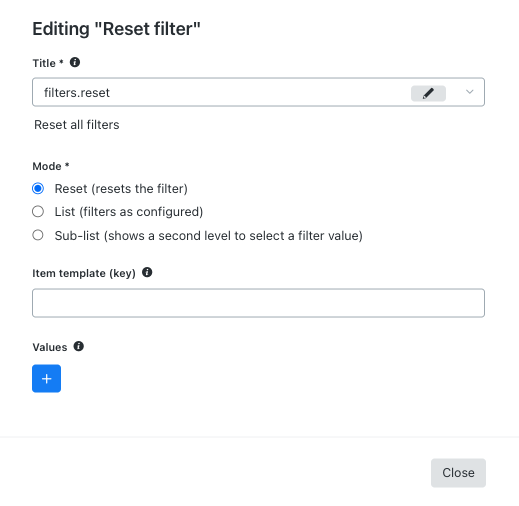Click "Sub-list (shows a second level...)" label text
This screenshot has width=519, height=506.
coord(209,236)
